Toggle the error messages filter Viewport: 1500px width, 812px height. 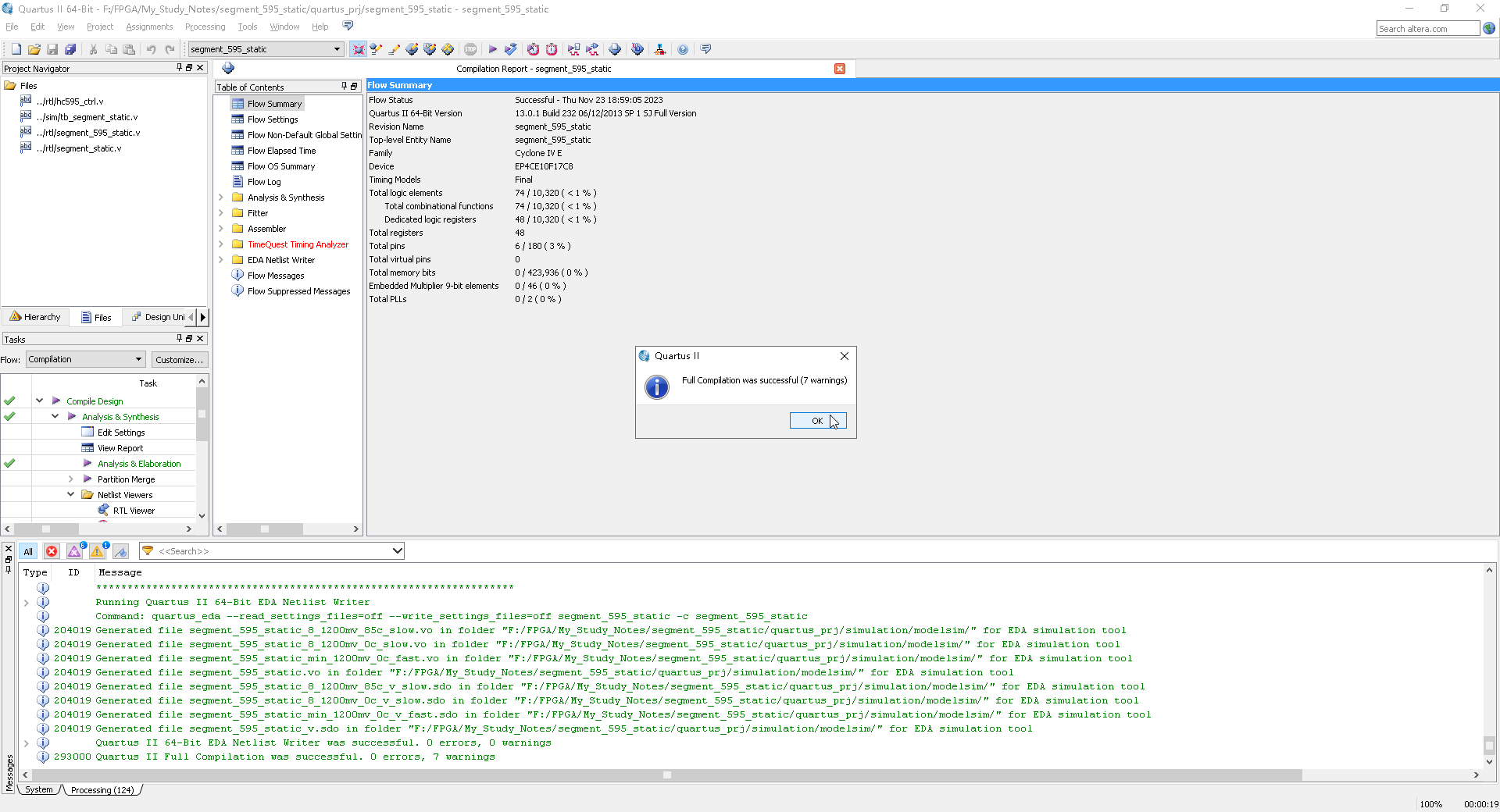pos(52,551)
